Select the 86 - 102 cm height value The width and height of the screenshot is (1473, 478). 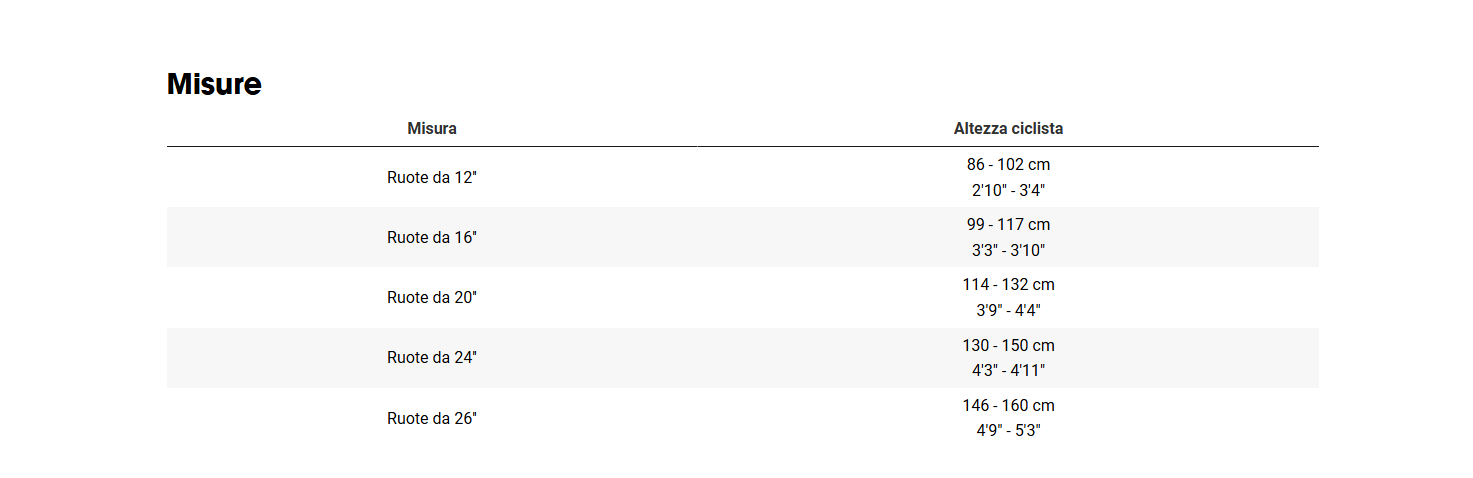pos(1008,165)
